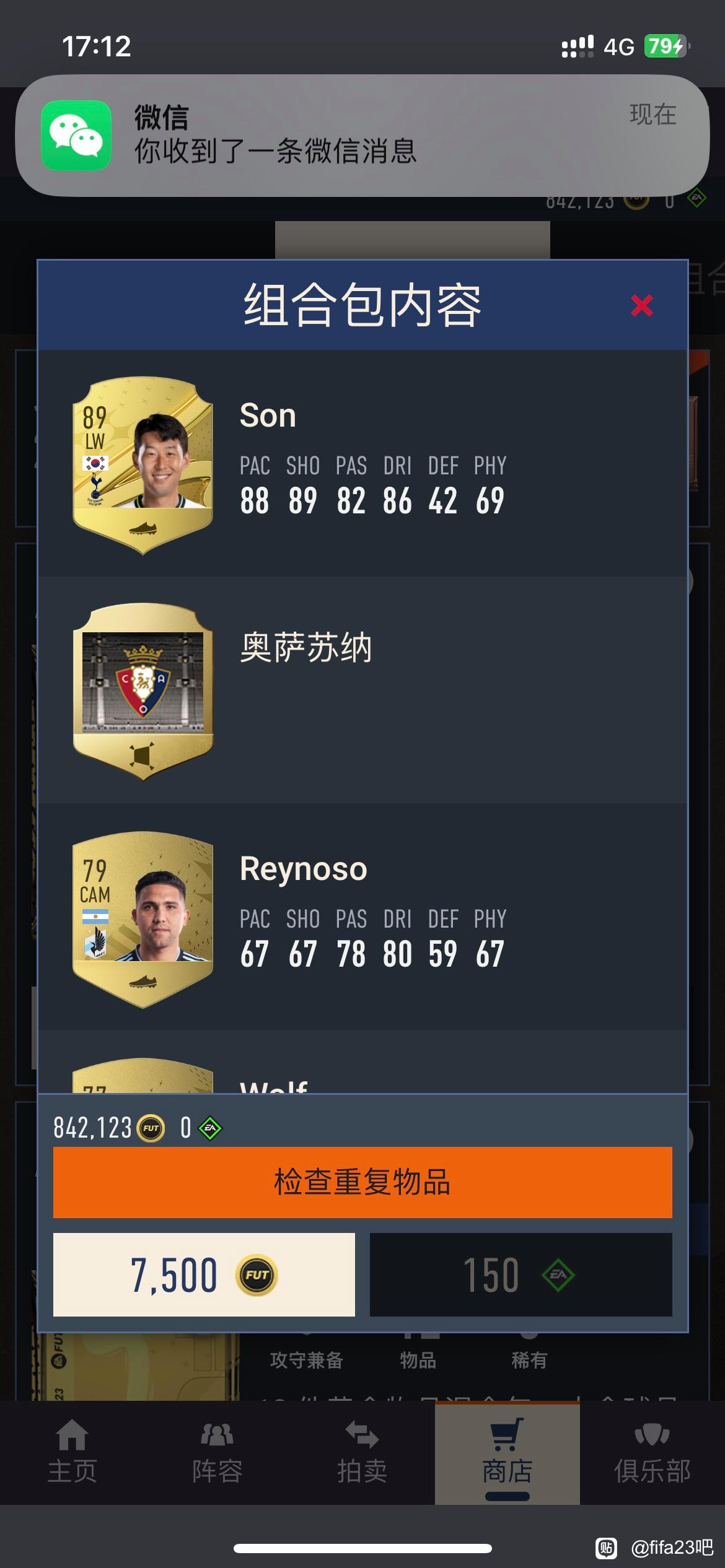This screenshot has height=1568, width=725.
Task: Switch to the Transfer market tab (拍卖)
Action: 362,1451
